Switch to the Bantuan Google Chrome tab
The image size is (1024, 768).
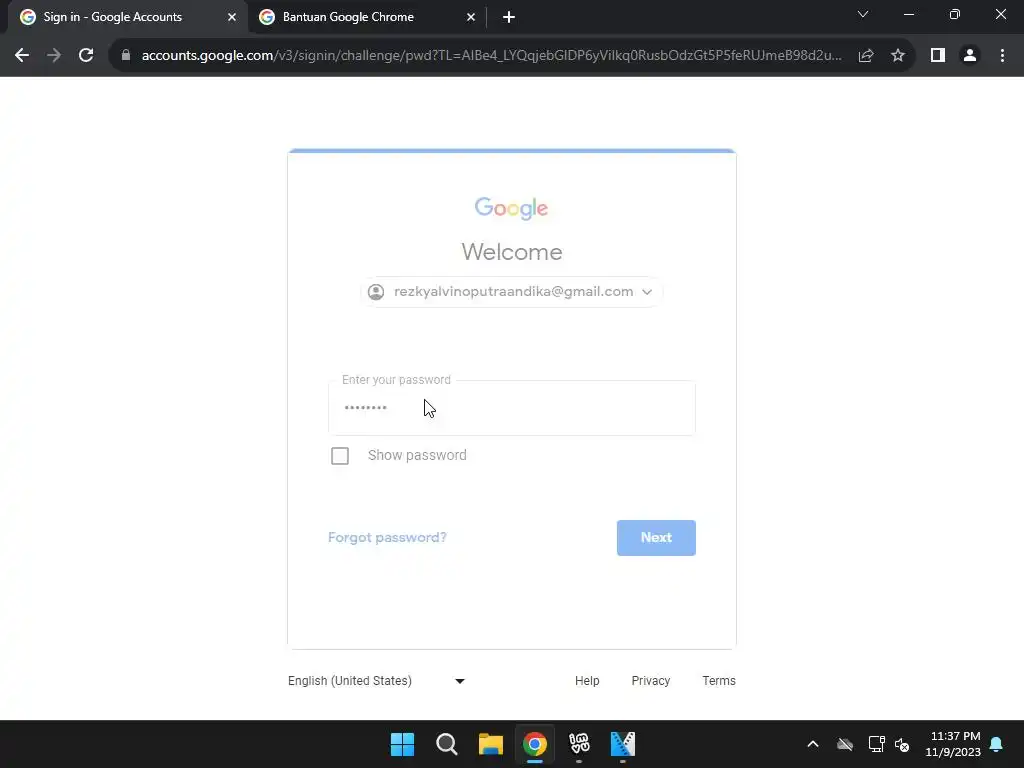[367, 17]
